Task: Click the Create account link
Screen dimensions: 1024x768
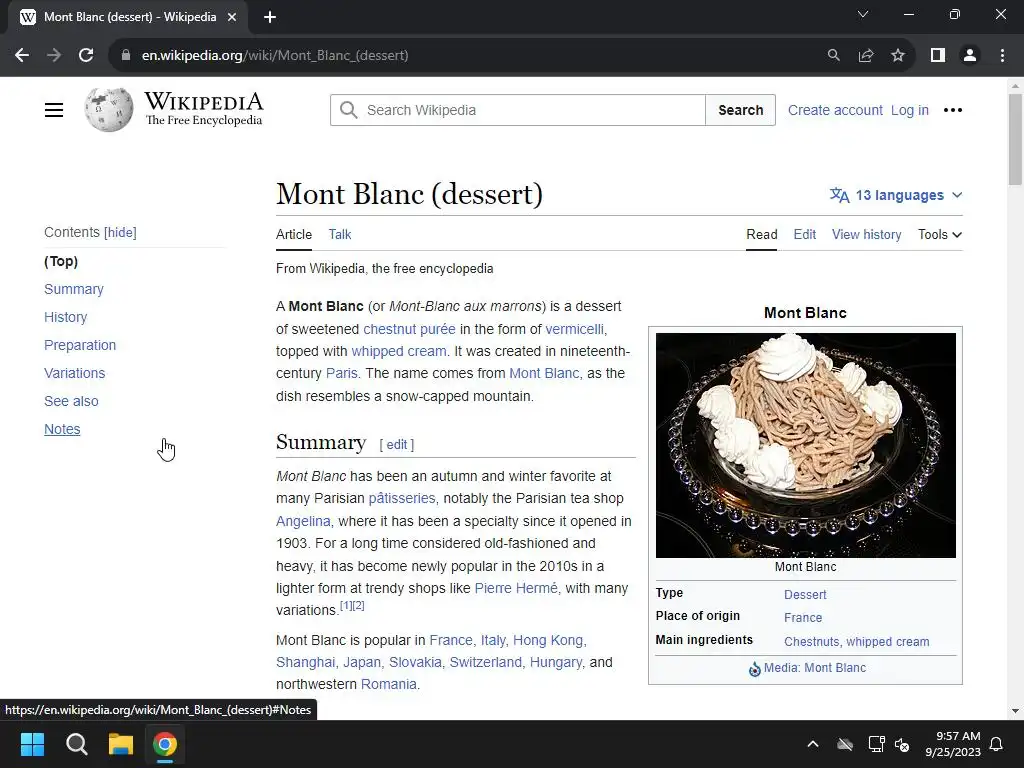Action: tap(835, 110)
